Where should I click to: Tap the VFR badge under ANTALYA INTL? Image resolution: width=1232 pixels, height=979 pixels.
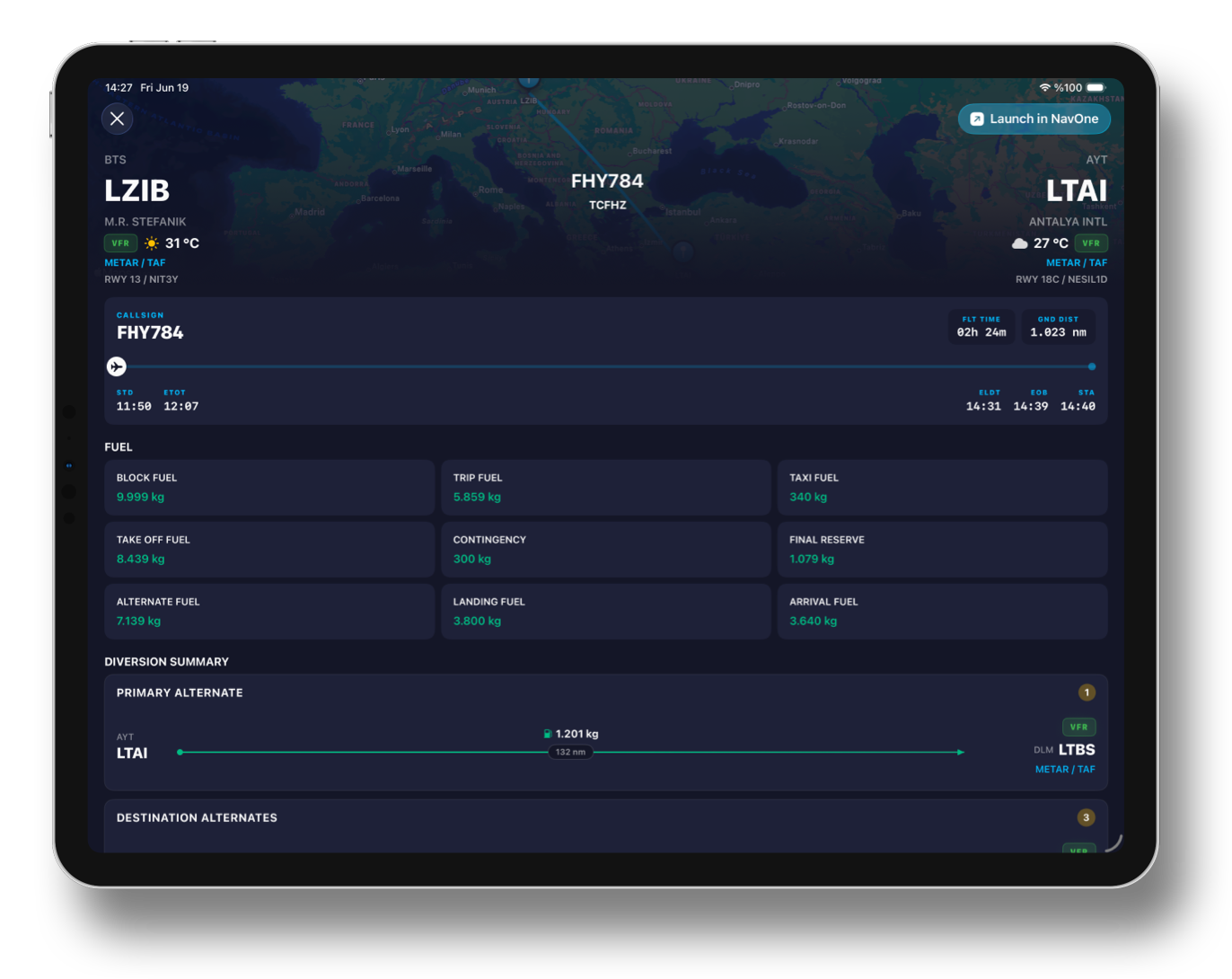[x=1091, y=243]
